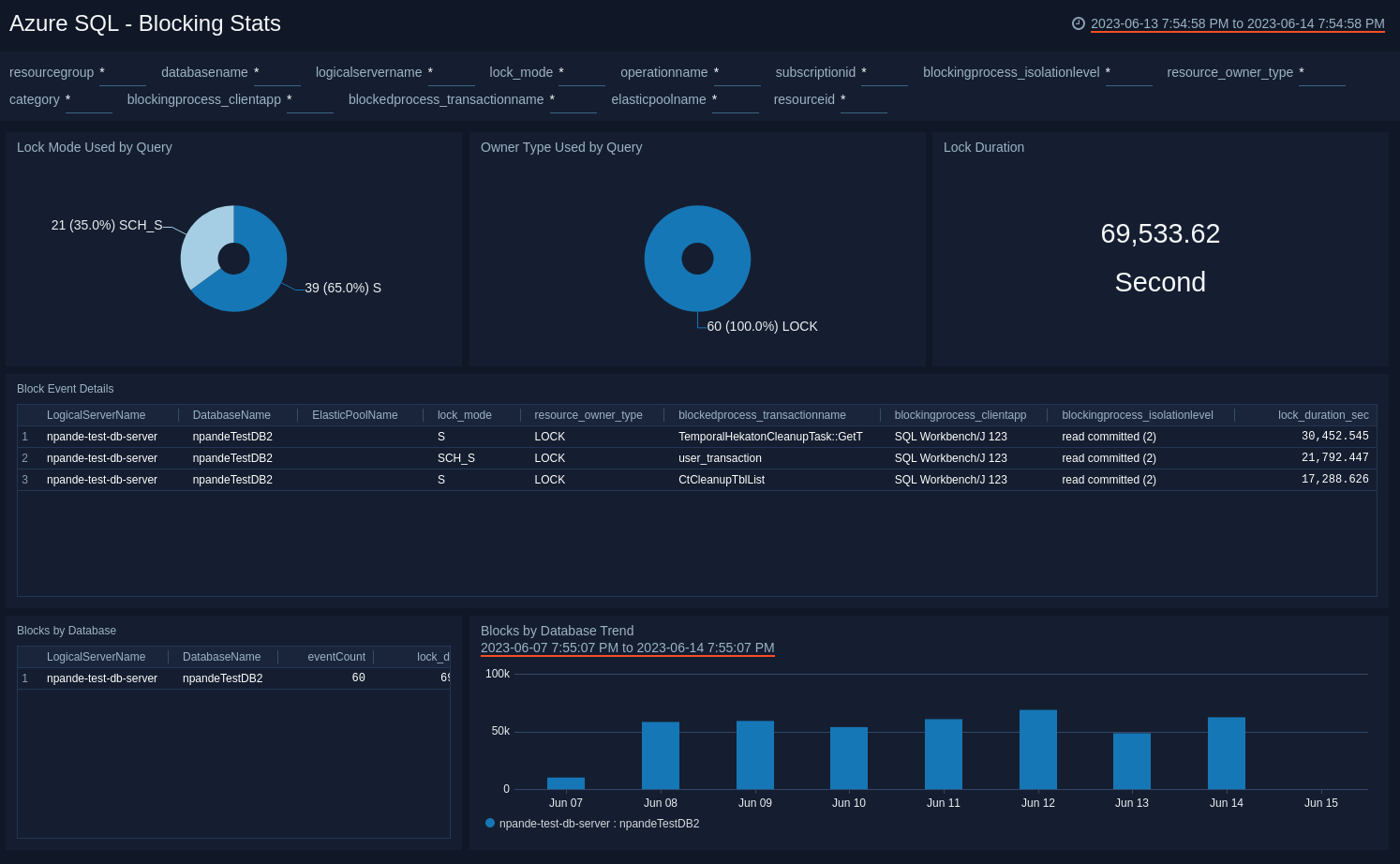Sort by ElasticPoolName column header
Viewport: 1400px width, 864px height.
pyautogui.click(x=355, y=415)
